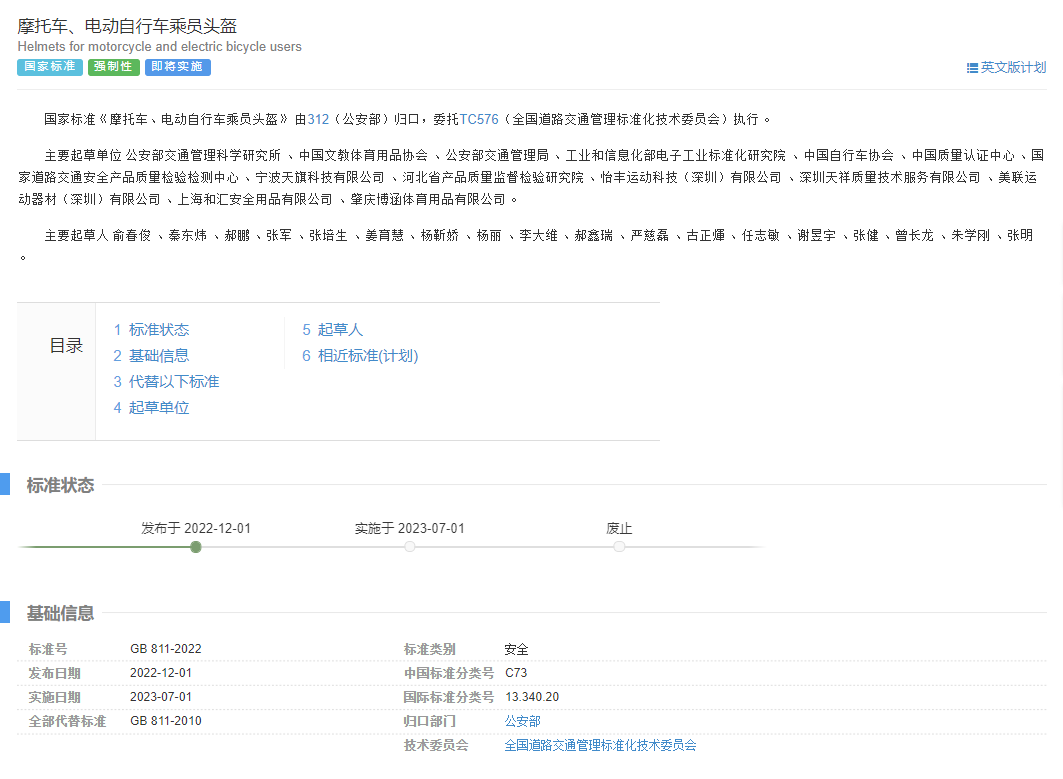
Task: Click the 强制性 tag badge
Action: coord(113,67)
